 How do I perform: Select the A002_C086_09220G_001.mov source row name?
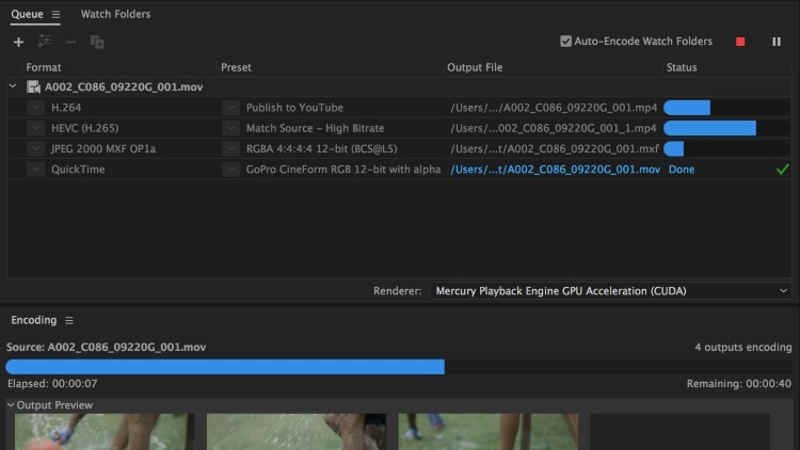[x=124, y=87]
